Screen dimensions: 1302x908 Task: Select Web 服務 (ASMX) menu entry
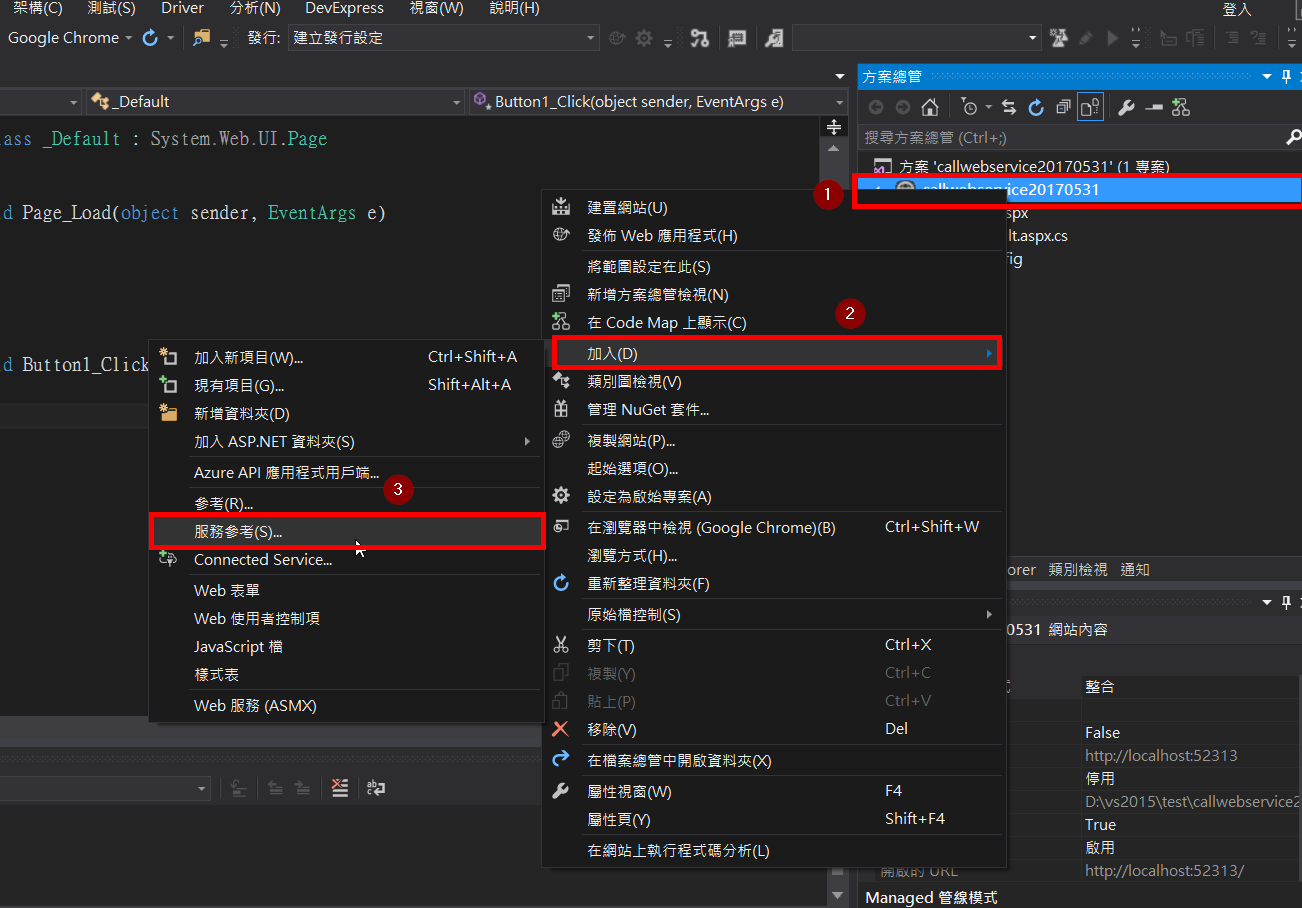coord(347,705)
